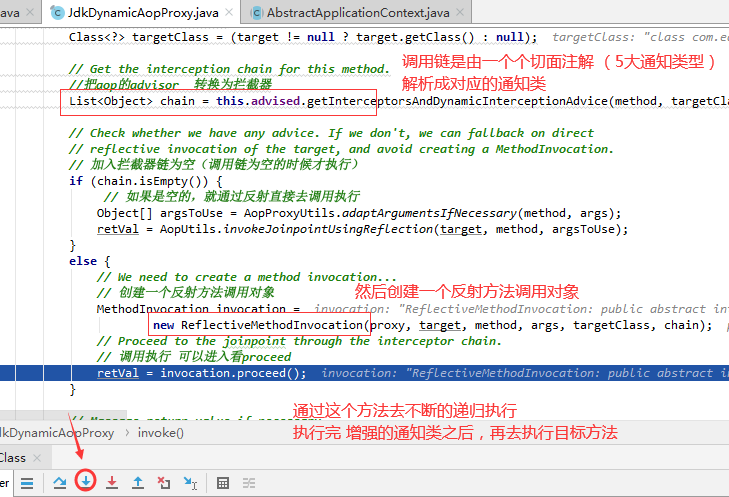Click 'invokeJoinpointUsingReflection' method call
Image resolution: width=729 pixels, height=497 pixels.
pos(328,229)
